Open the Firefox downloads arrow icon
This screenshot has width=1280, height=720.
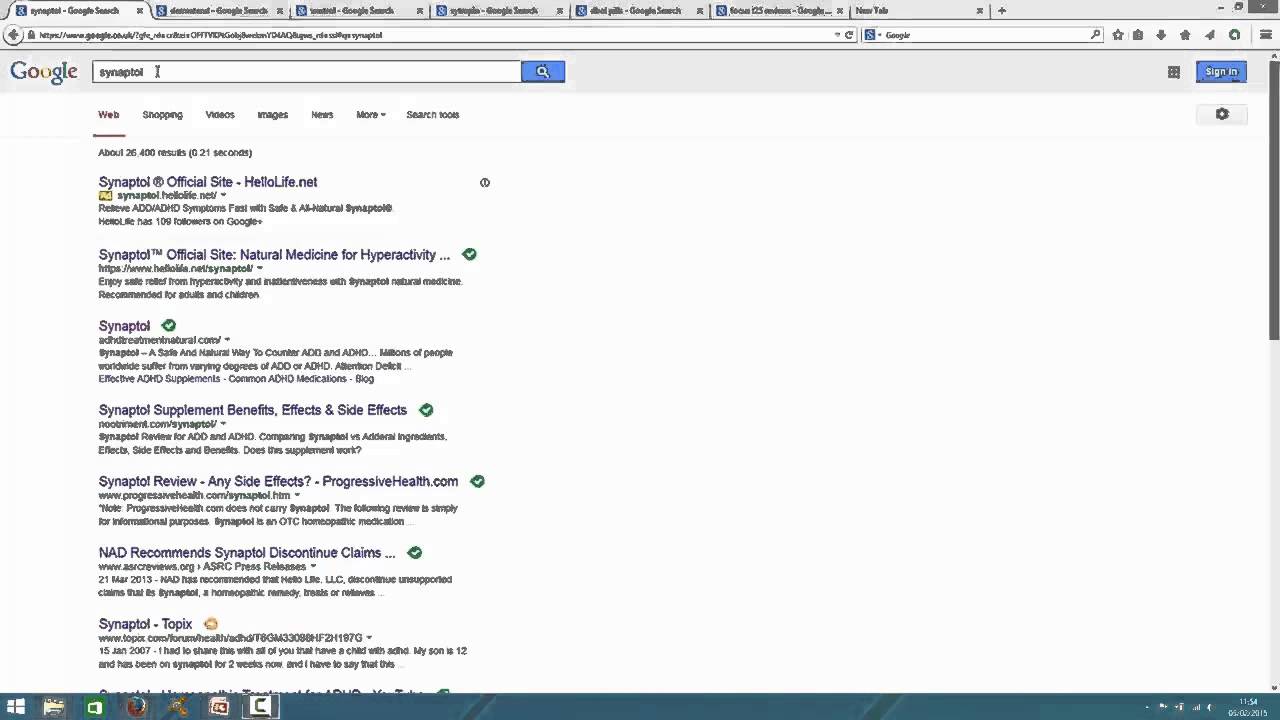(1161, 35)
